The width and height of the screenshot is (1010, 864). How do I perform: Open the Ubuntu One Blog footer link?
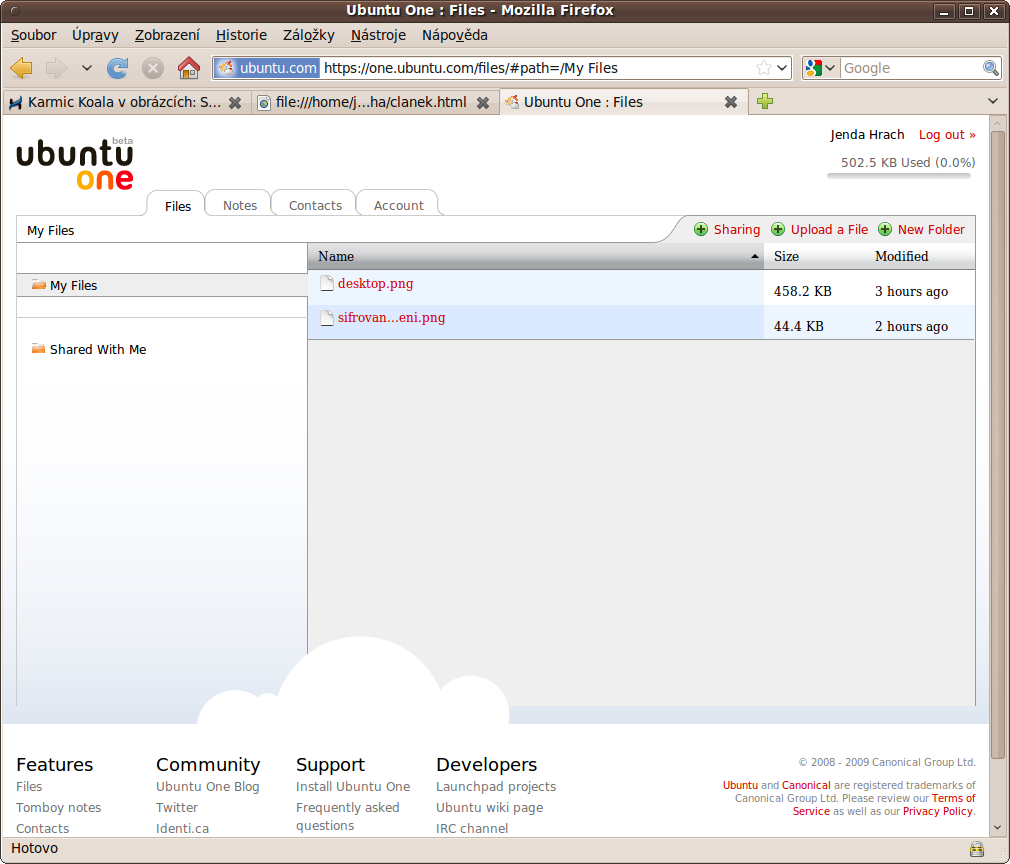click(207, 787)
